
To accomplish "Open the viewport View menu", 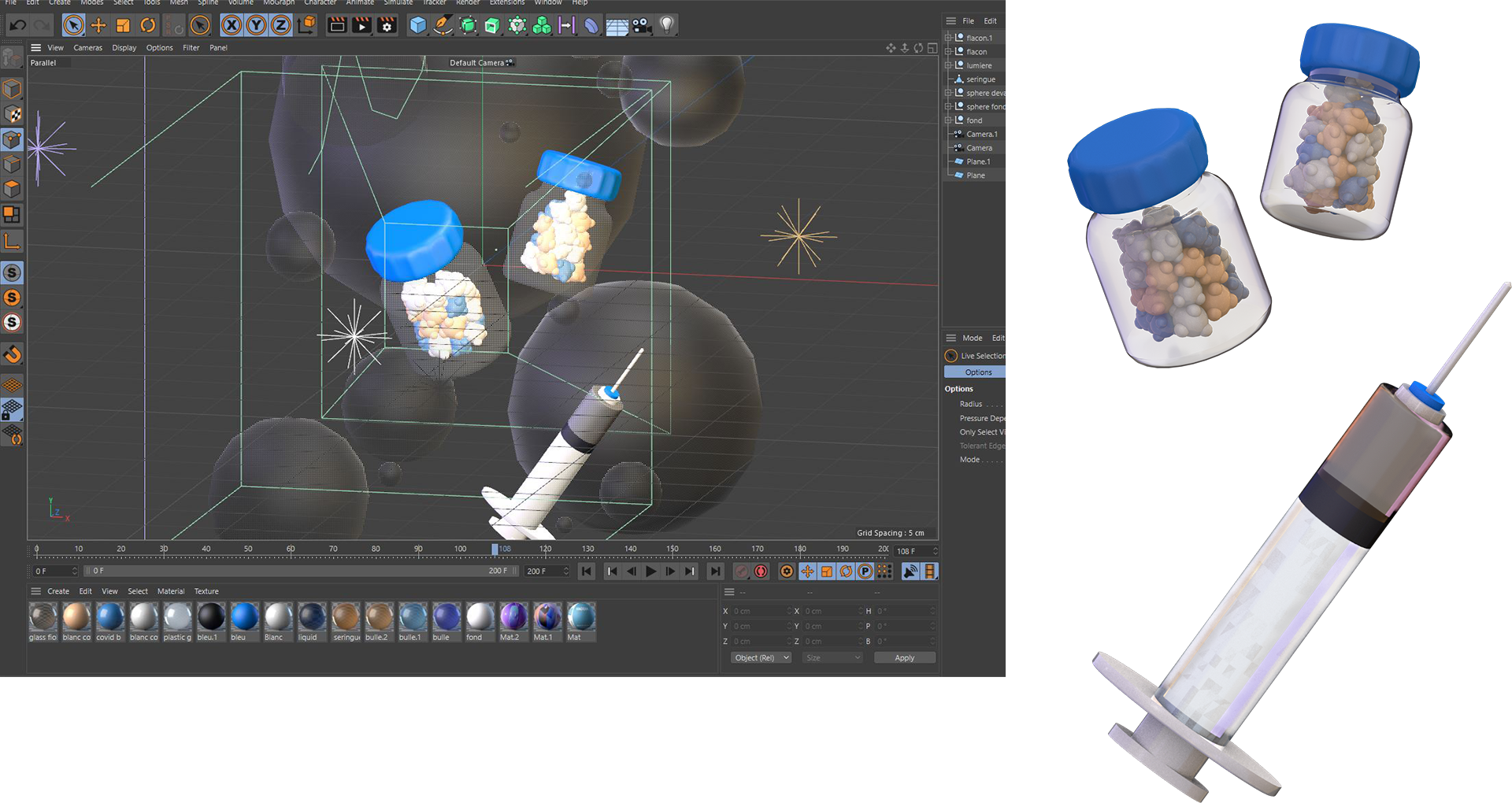I will pos(55,48).
